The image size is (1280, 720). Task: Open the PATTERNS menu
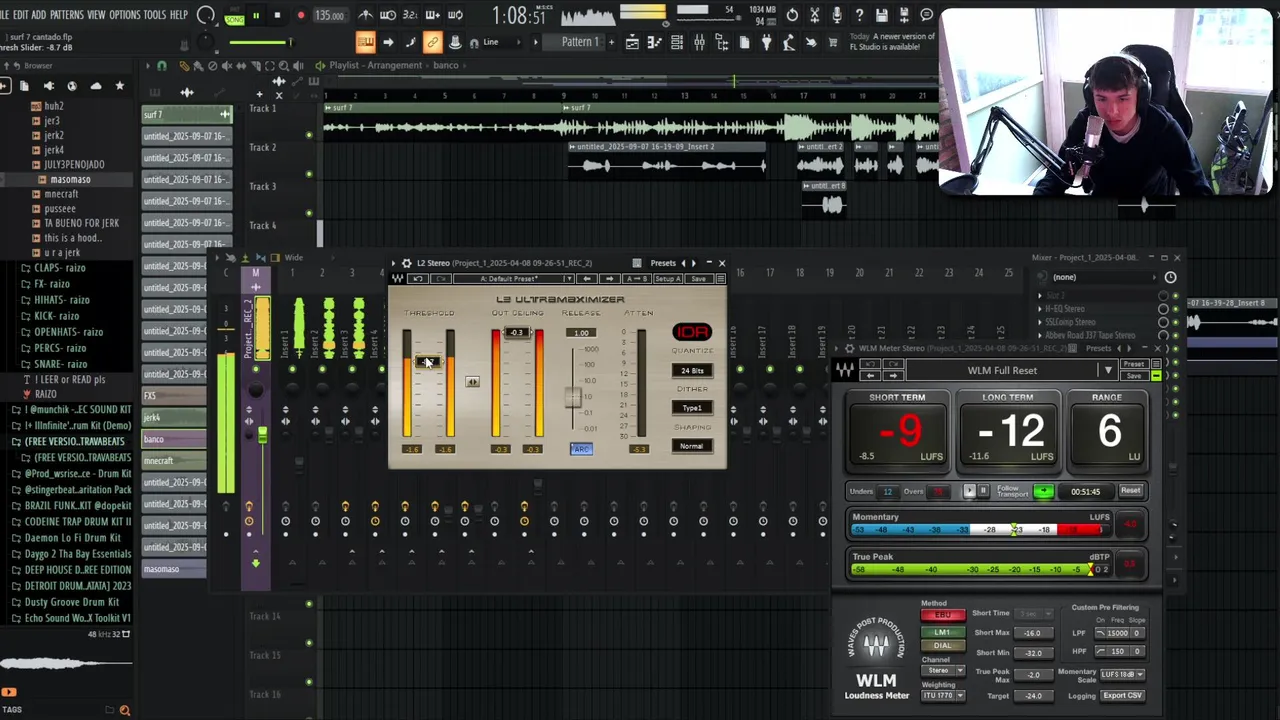67,15
